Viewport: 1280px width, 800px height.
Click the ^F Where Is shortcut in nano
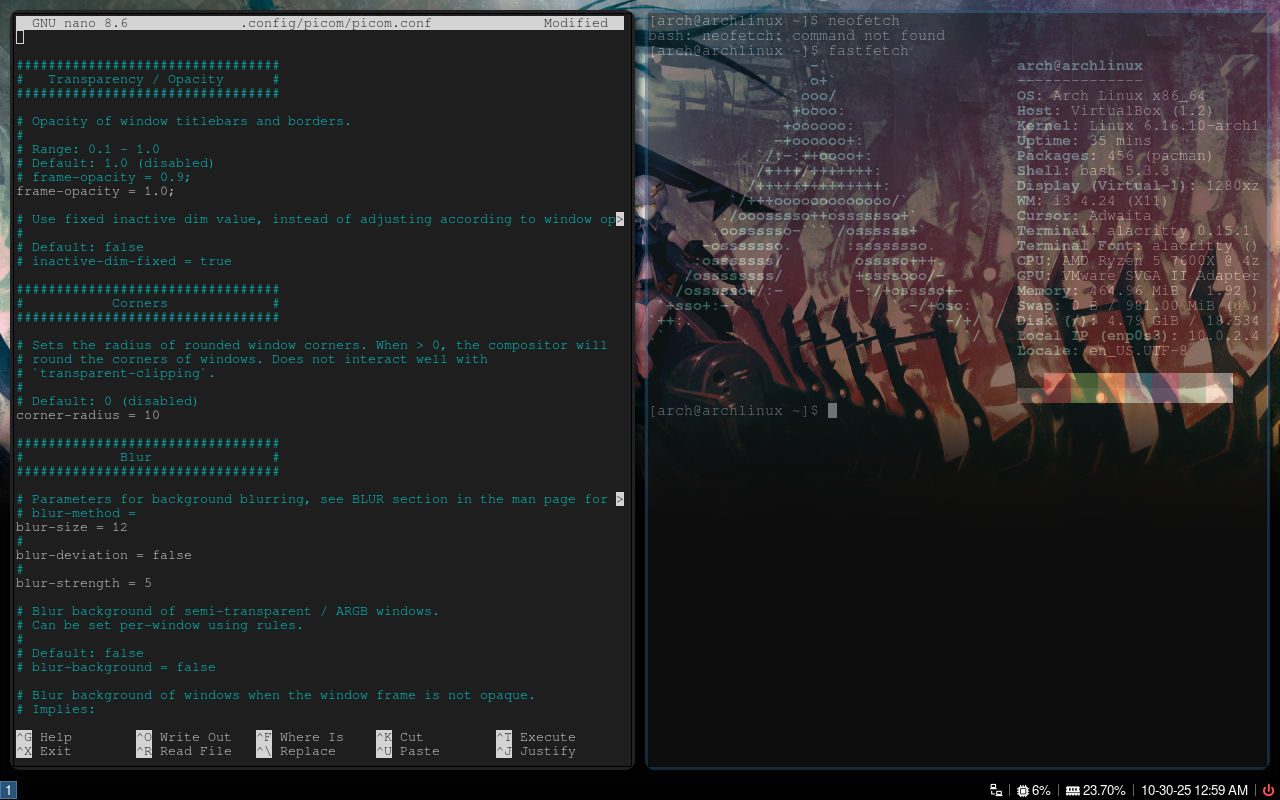tap(300, 737)
